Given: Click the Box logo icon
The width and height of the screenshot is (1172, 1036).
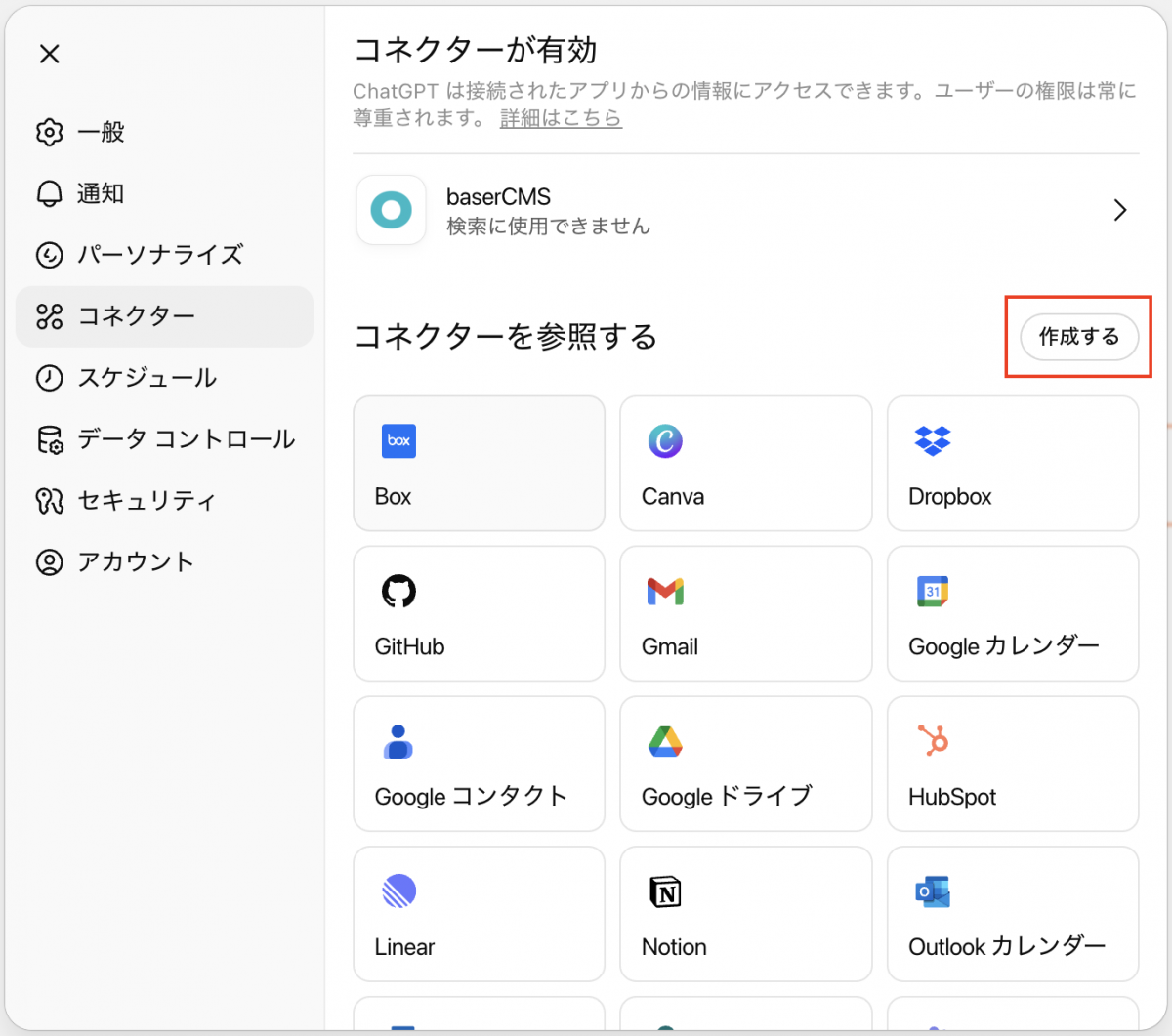Looking at the screenshot, I should (x=398, y=440).
